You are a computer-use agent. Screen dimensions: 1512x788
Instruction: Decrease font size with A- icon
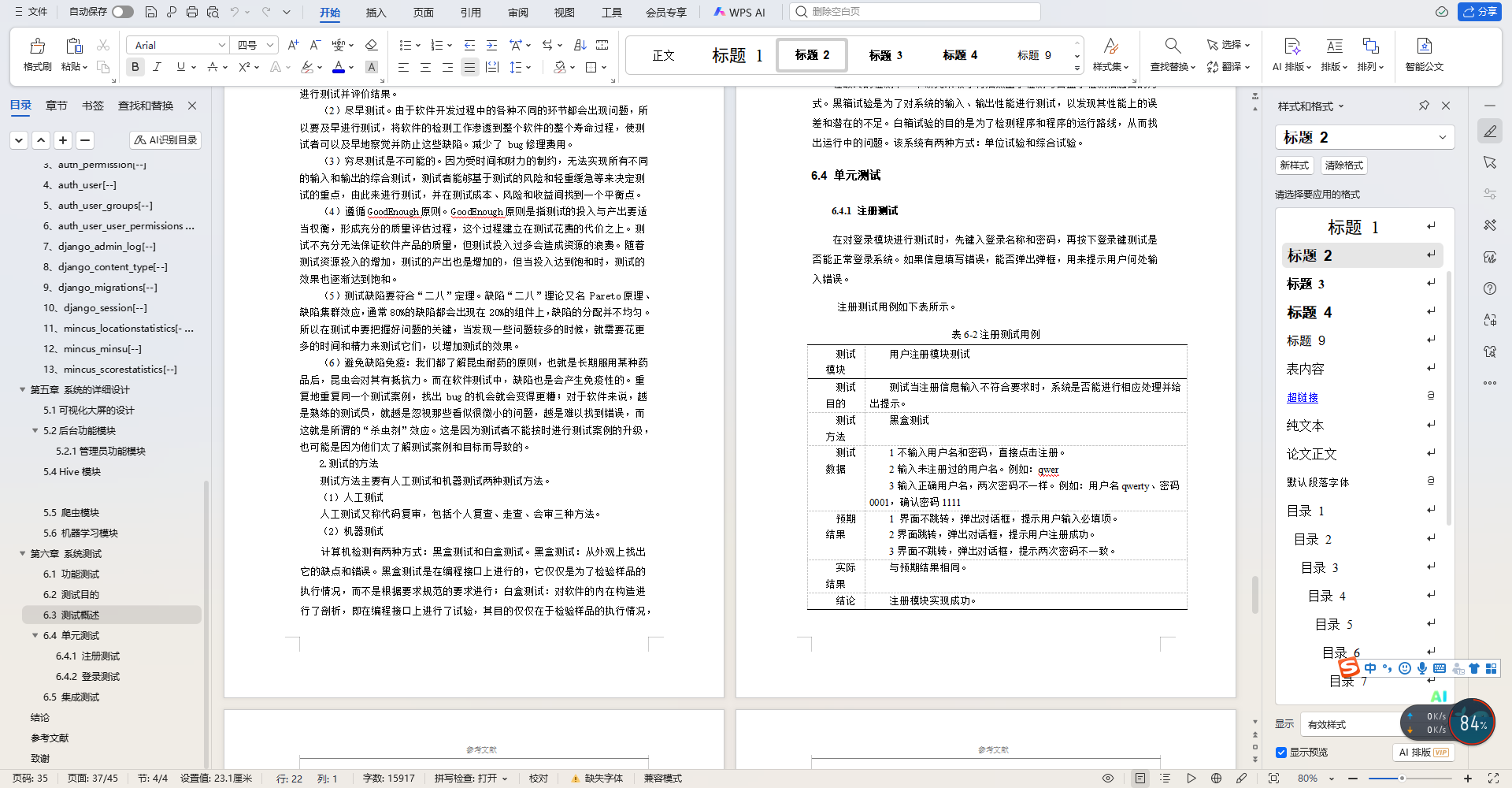[315, 45]
